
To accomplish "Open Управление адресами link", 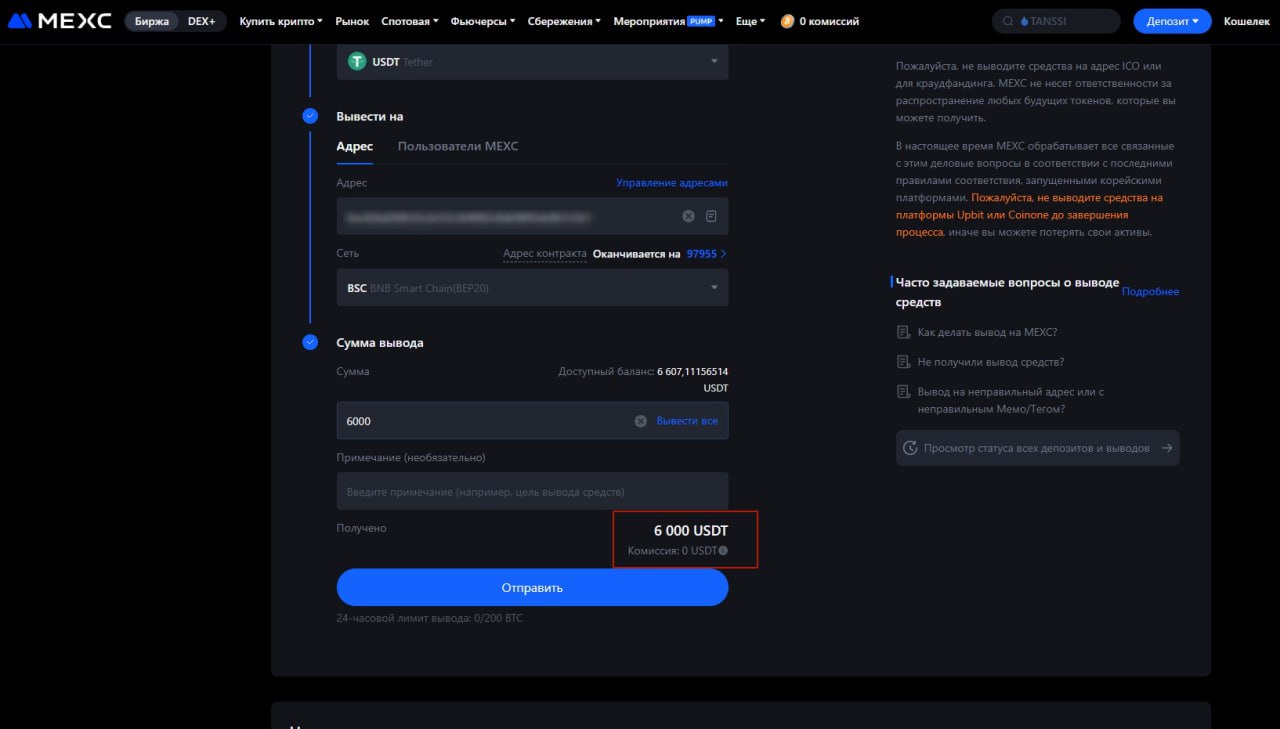I will 672,183.
